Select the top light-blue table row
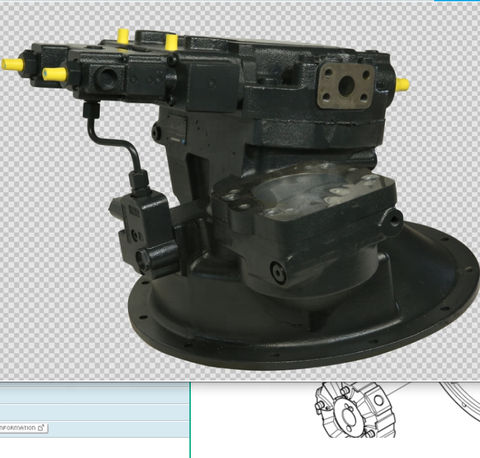This screenshot has width=480, height=458. [x=95, y=396]
